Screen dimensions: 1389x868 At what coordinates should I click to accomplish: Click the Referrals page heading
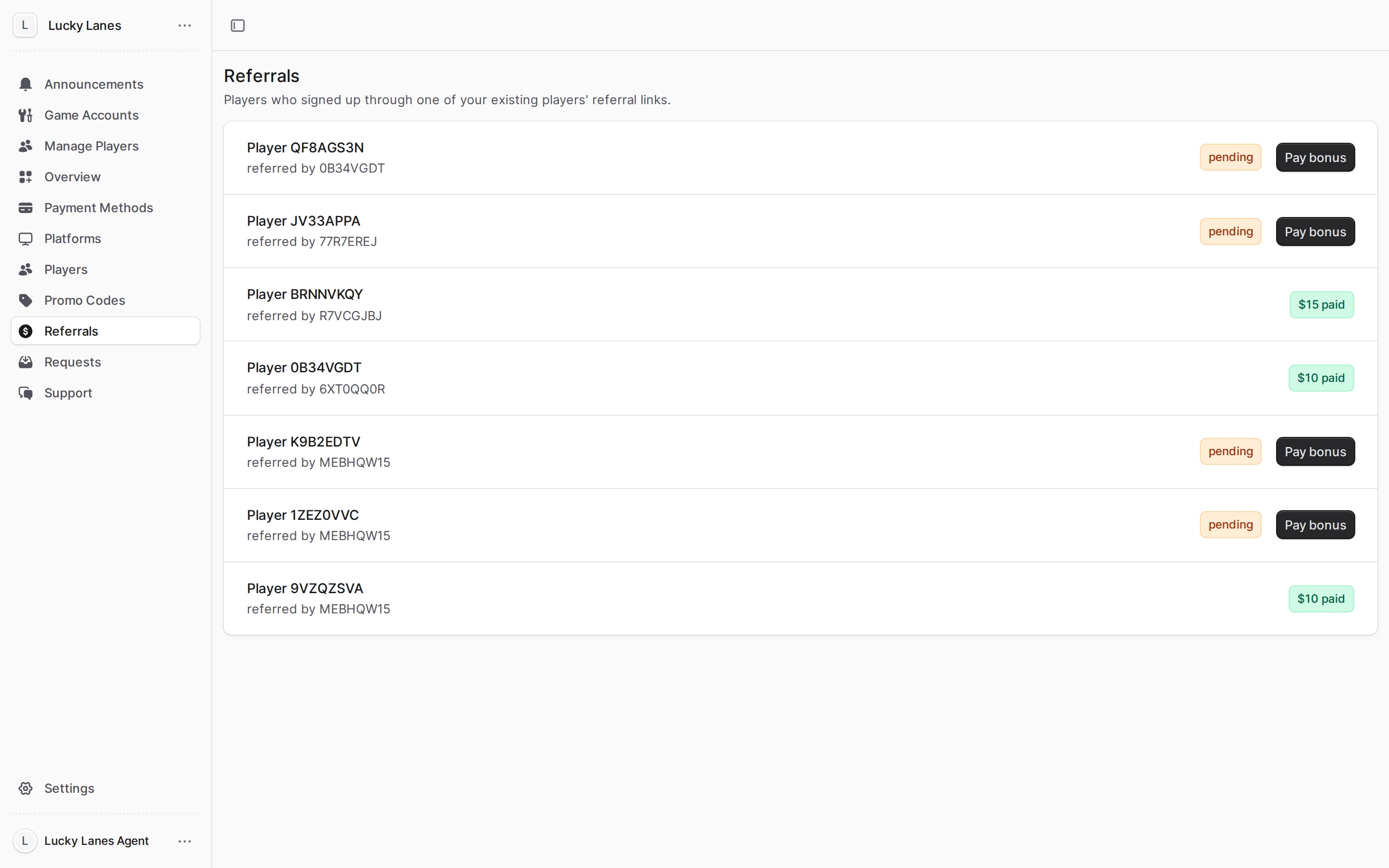click(x=262, y=76)
